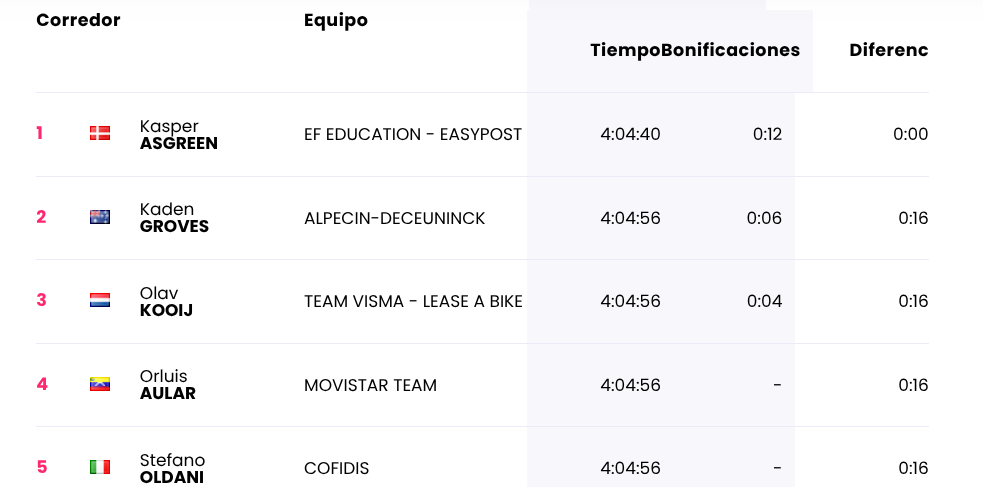983x487 pixels.
Task: Click the Tiempo column header
Action: pyautogui.click(x=625, y=50)
